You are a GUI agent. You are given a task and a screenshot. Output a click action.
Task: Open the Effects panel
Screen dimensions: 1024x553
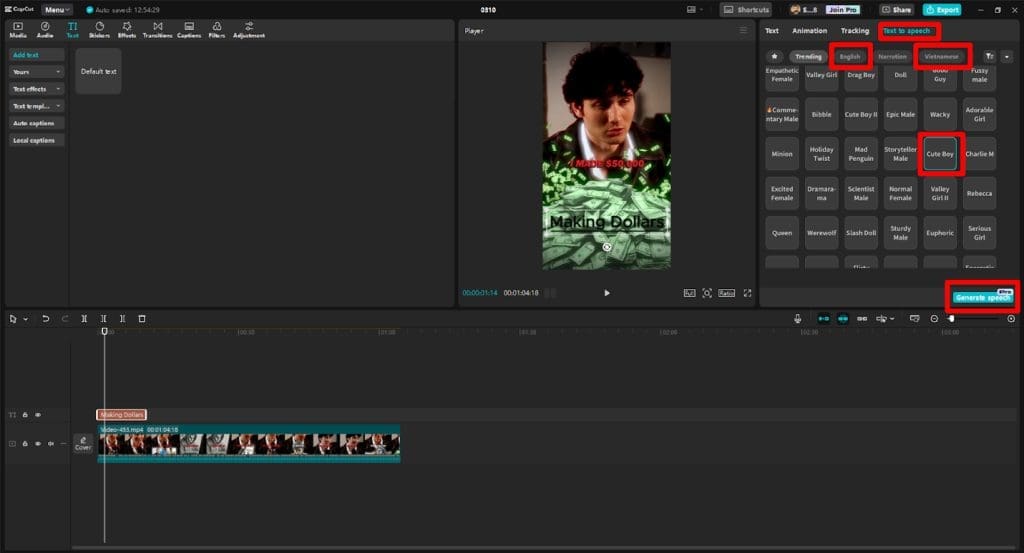click(x=127, y=30)
